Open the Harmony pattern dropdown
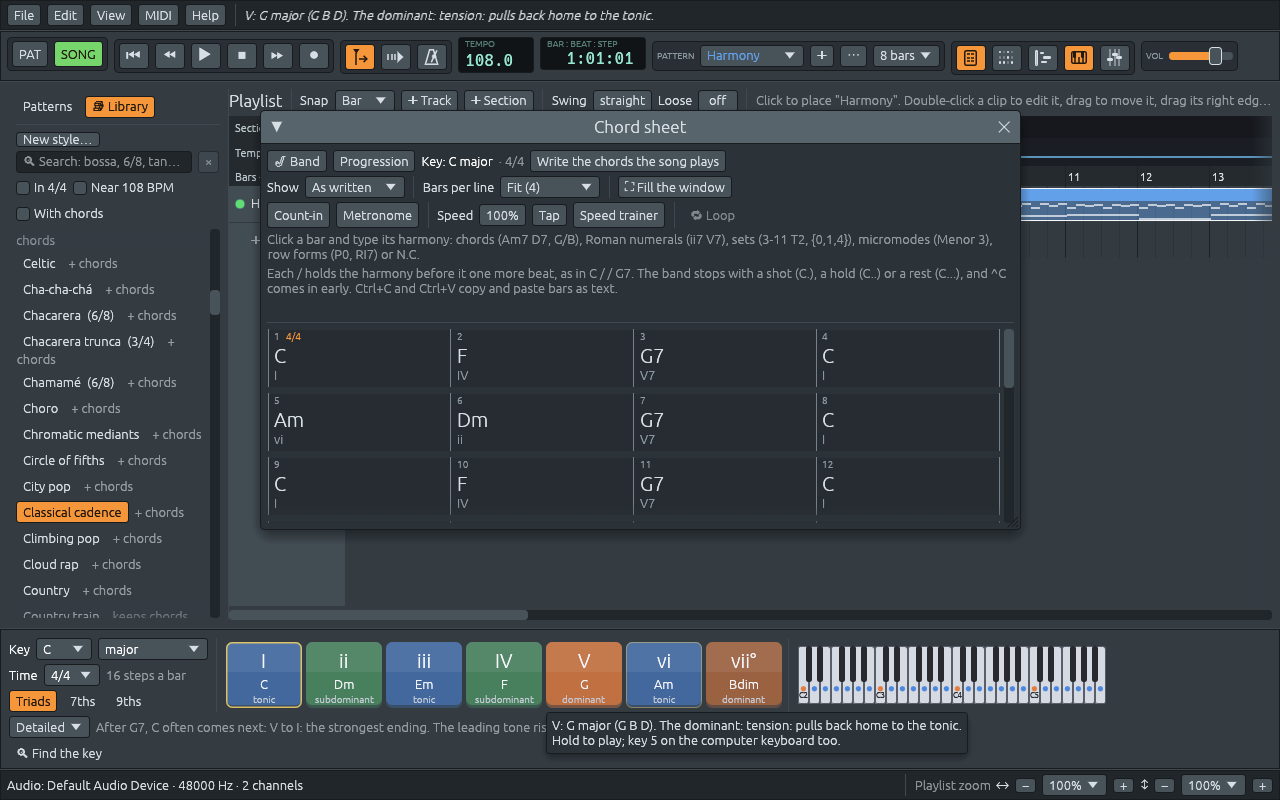The image size is (1280, 800). tap(751, 56)
